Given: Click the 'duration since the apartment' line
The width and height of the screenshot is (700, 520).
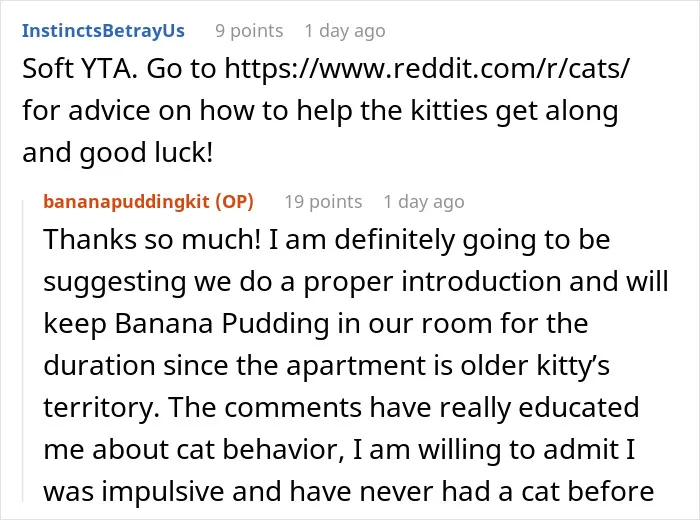Looking at the screenshot, I should click(327, 365).
